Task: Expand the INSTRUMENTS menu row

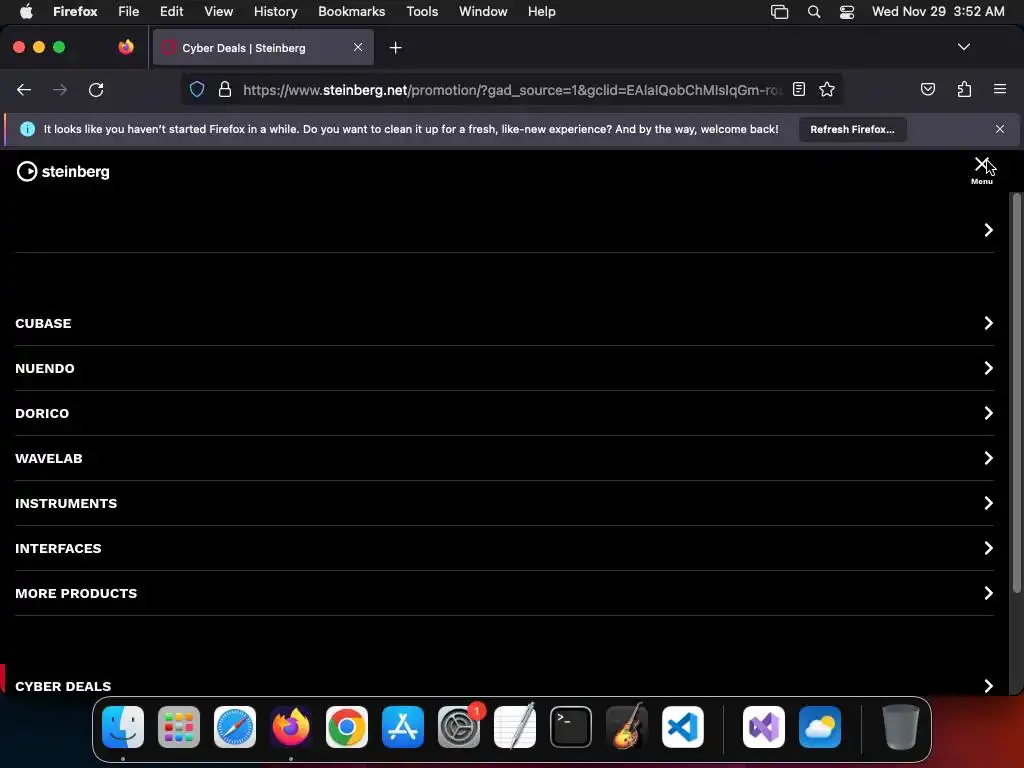Action: pos(504,504)
